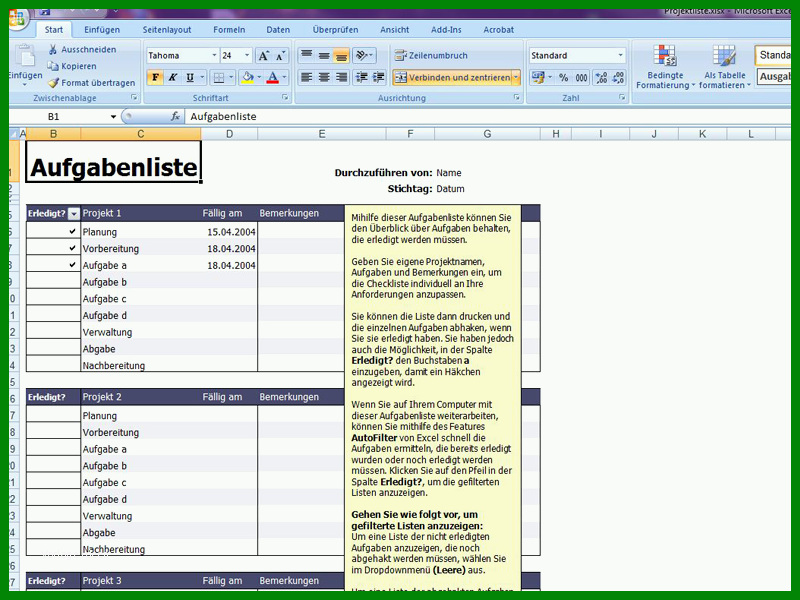Add a decimal place
Screen dimensions: 800x600
pyautogui.click(x=601, y=78)
